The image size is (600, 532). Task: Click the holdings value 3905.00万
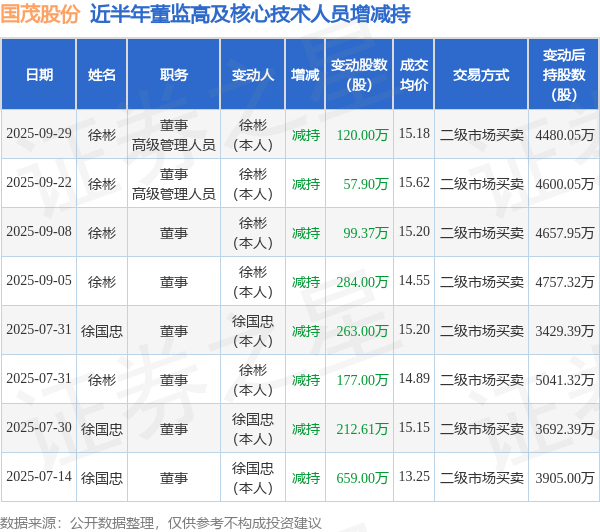pos(565,478)
